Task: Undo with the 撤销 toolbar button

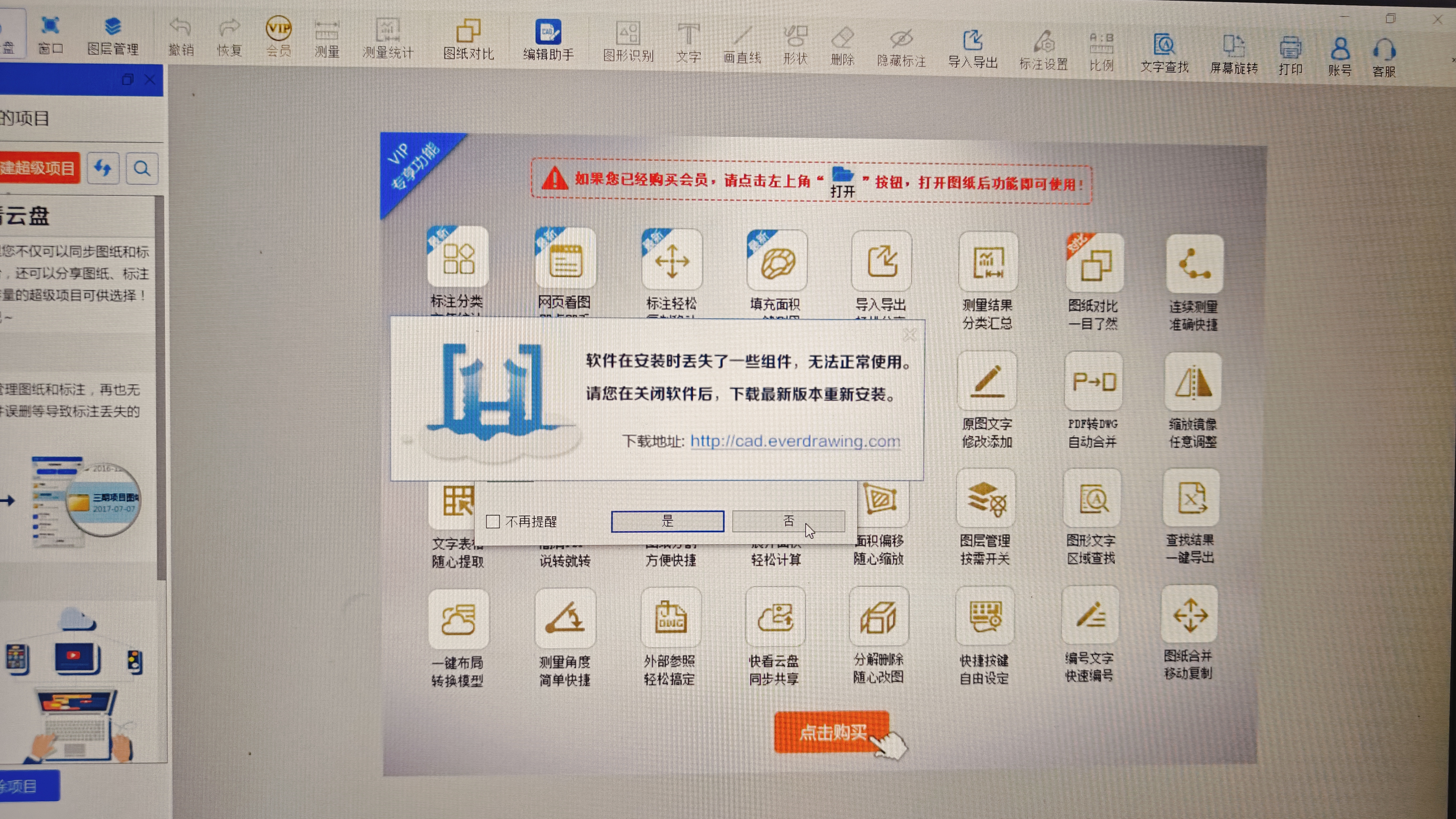Action: pos(181,37)
